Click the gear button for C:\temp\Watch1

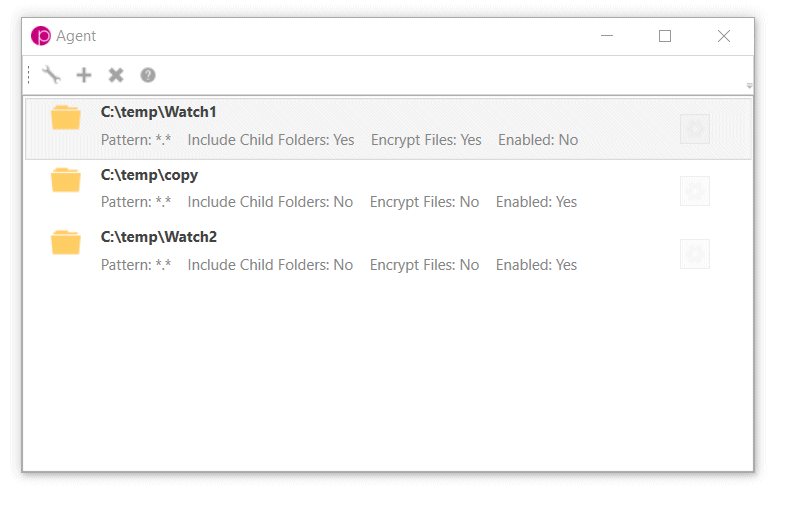pyautogui.click(x=694, y=129)
